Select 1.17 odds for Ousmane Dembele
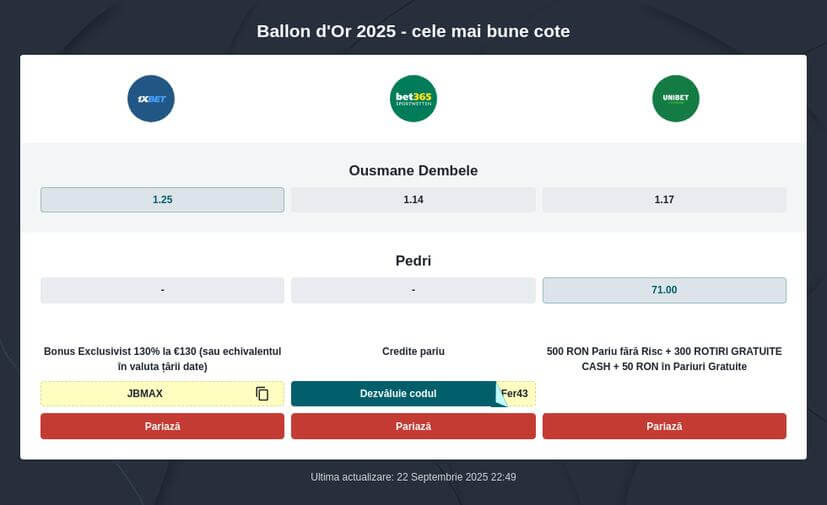 coord(664,200)
